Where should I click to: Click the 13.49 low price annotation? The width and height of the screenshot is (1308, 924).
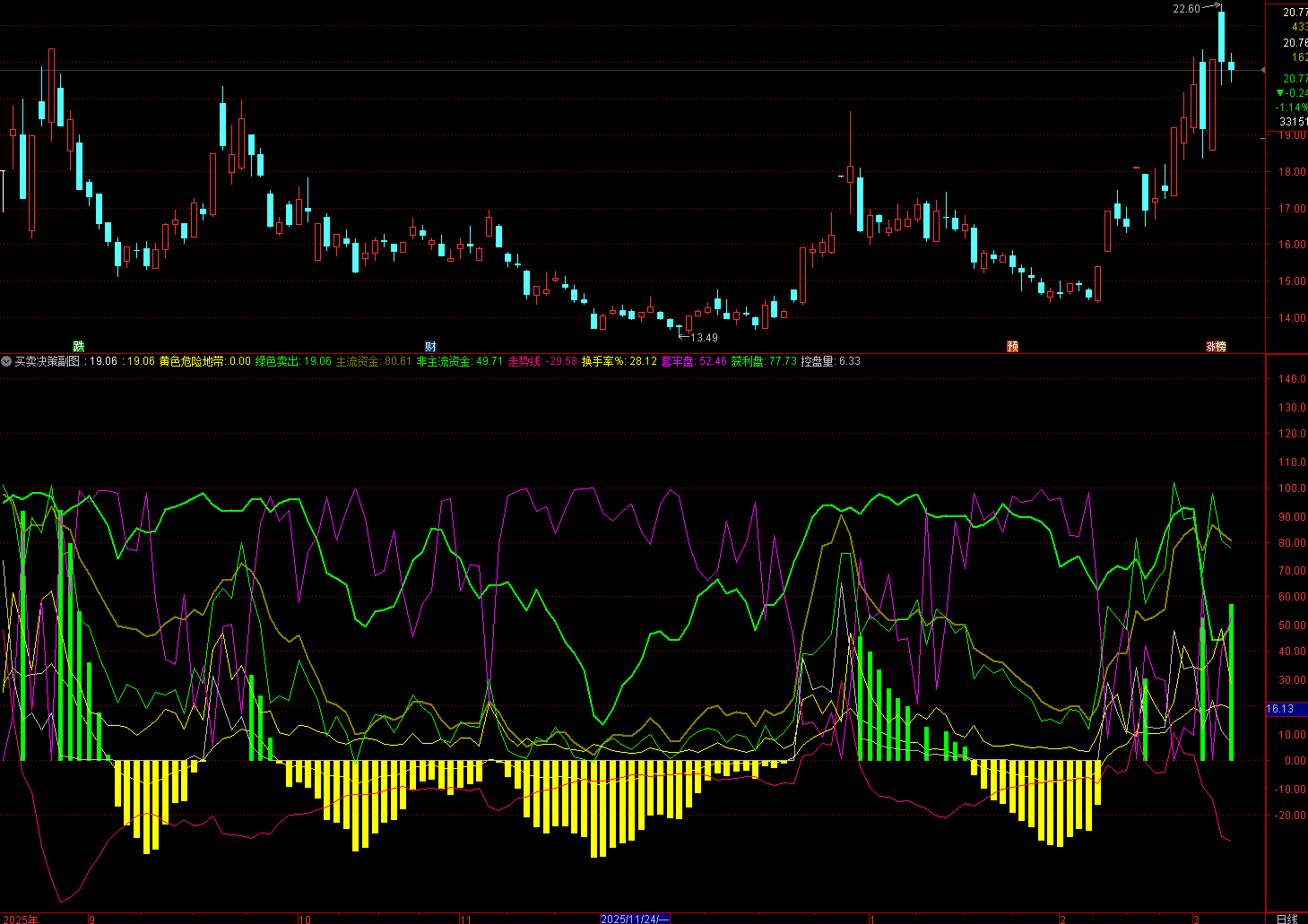pyautogui.click(x=704, y=338)
